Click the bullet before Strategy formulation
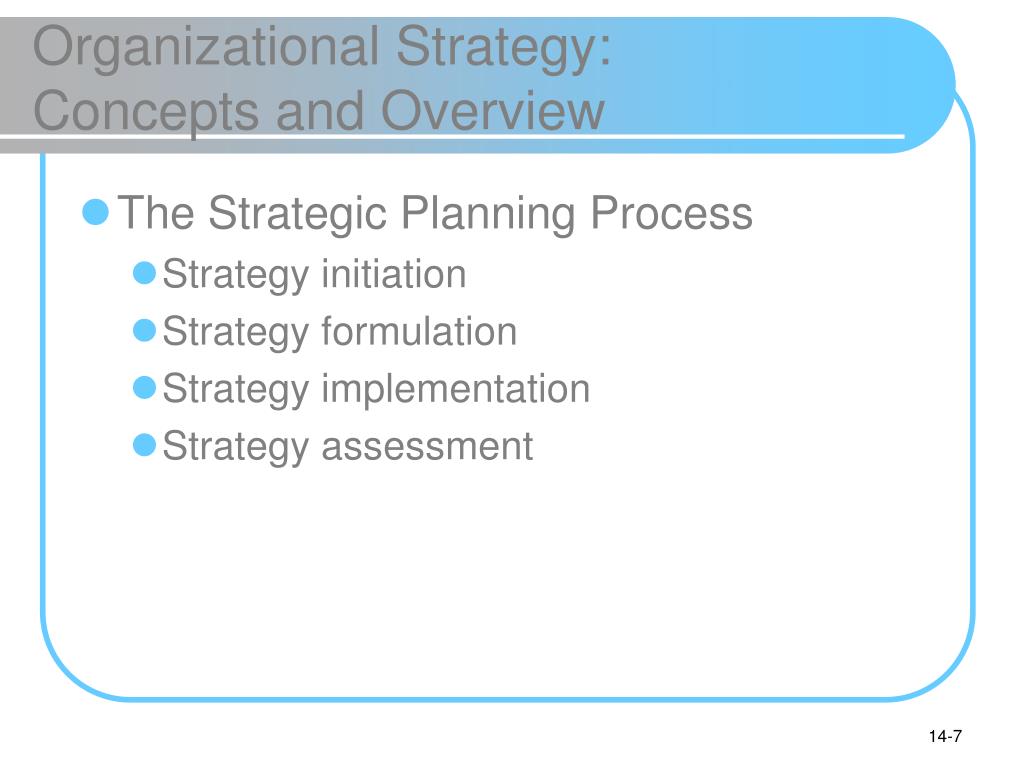Viewport: 1024px width, 768px height. tap(144, 330)
